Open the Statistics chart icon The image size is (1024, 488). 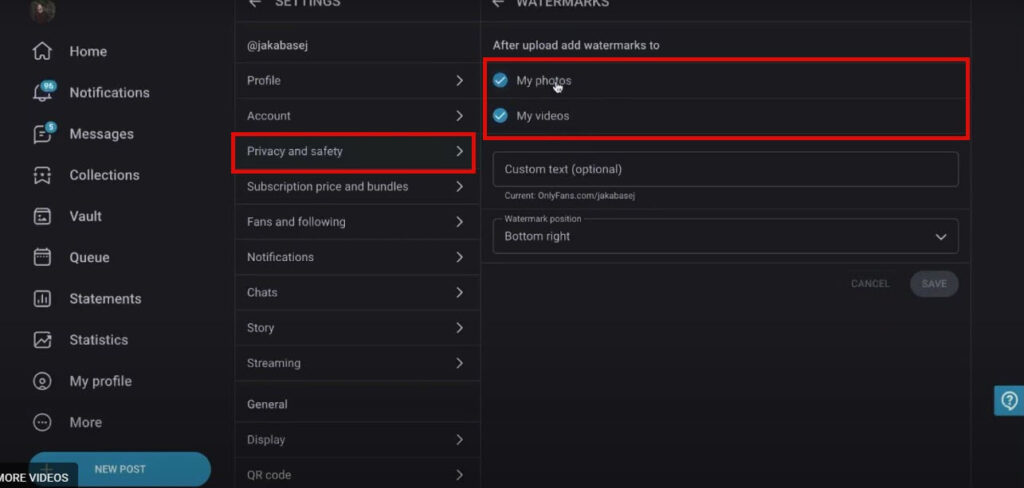[x=42, y=340]
